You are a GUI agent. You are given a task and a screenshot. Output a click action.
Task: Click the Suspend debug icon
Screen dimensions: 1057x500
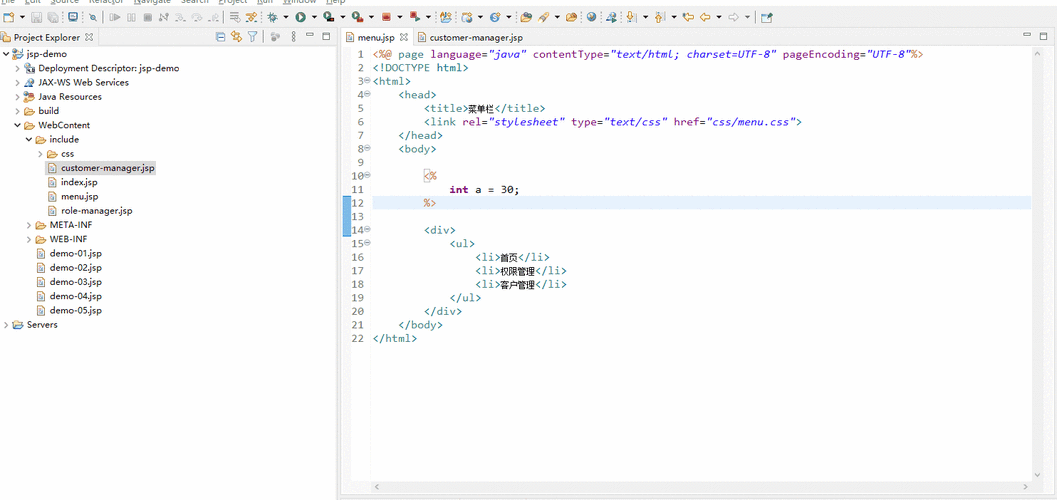(x=131, y=17)
